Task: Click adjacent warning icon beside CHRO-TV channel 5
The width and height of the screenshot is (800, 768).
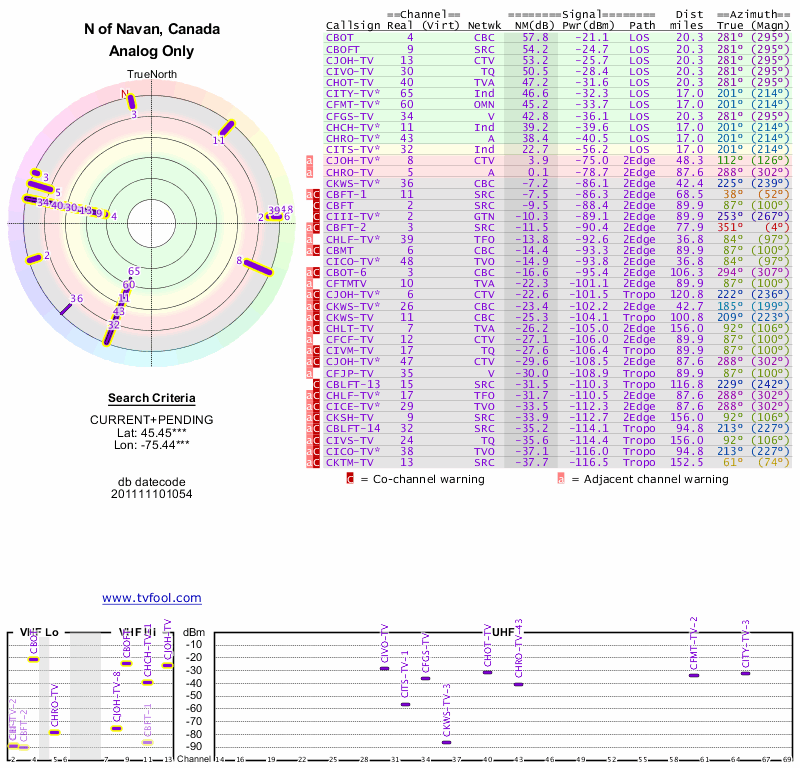Action: [310, 172]
